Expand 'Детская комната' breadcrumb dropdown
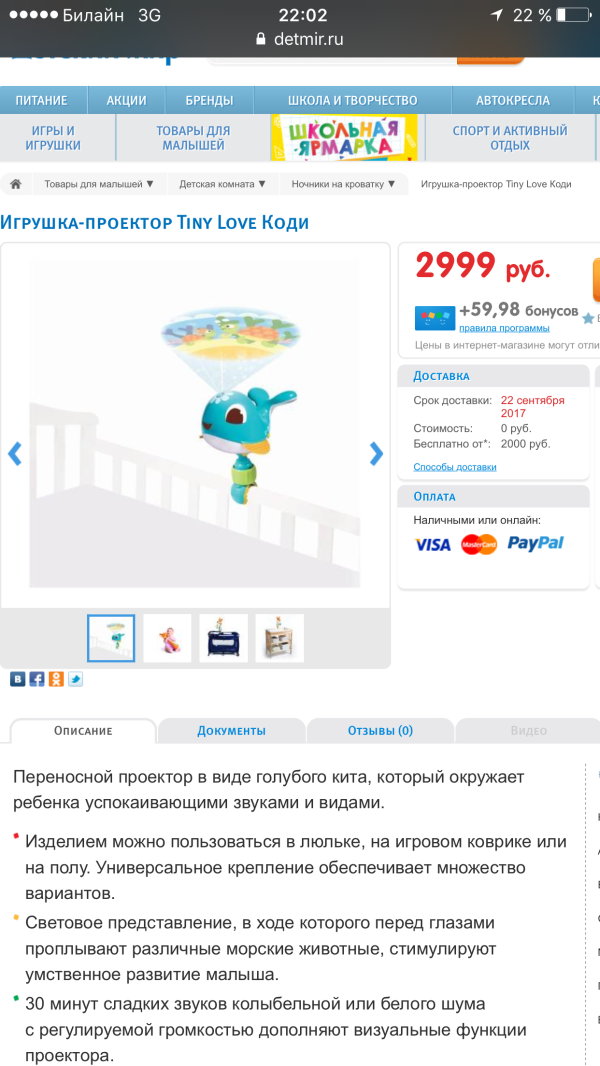600x1066 pixels. tap(223, 184)
